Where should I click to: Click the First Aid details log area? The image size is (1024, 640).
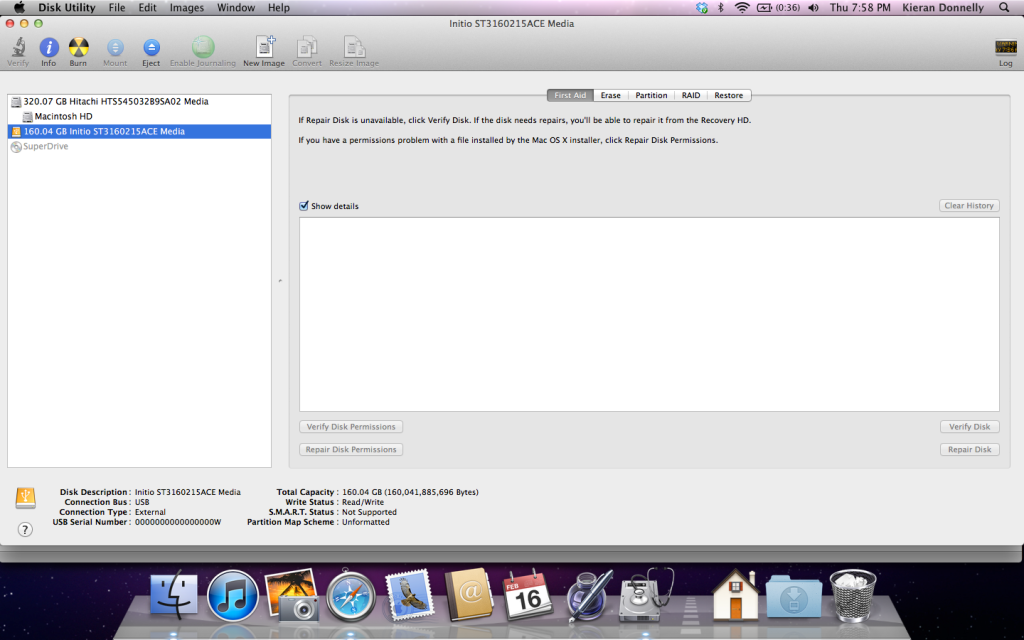649,314
